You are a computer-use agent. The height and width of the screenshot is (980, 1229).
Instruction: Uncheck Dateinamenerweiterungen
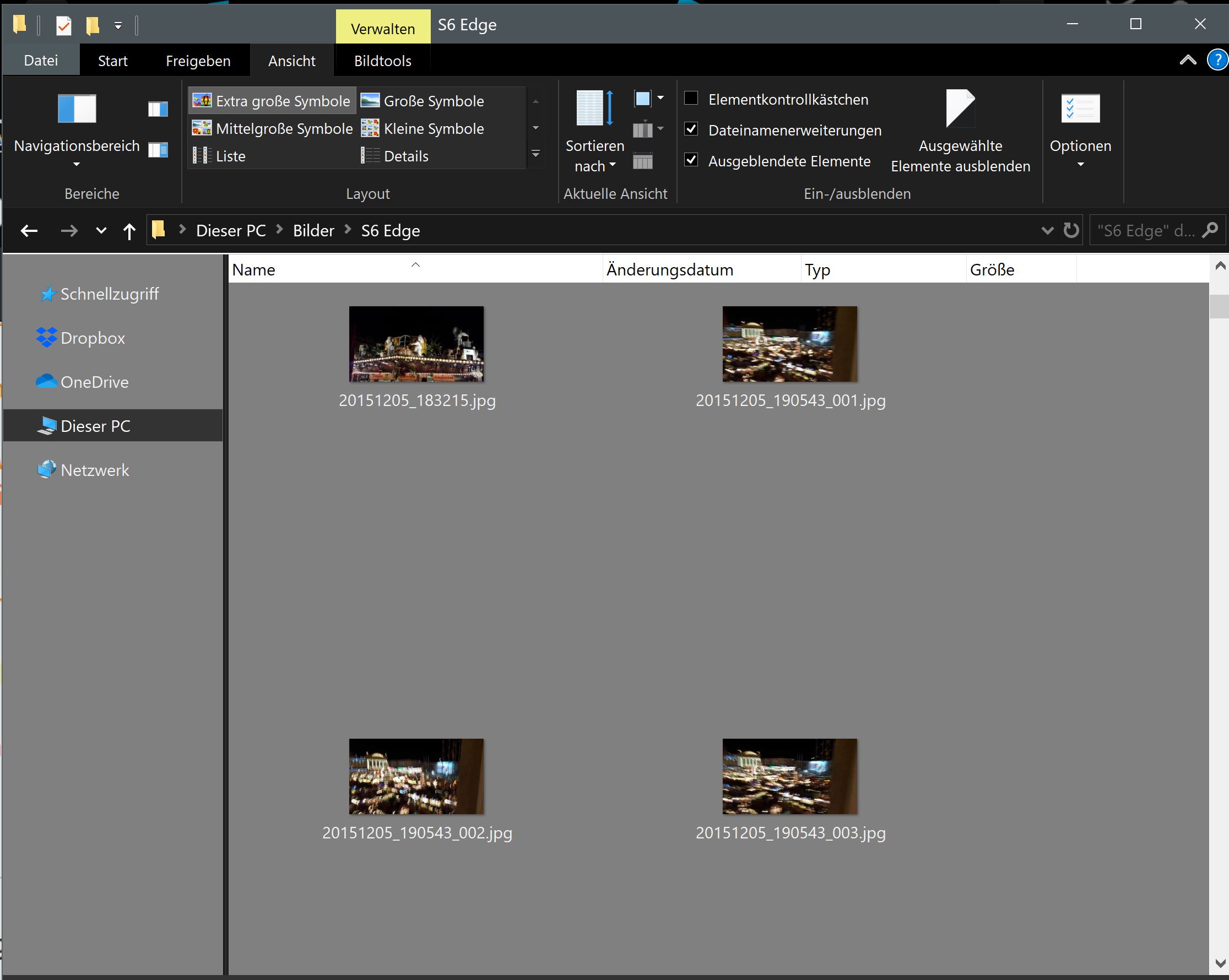691,129
